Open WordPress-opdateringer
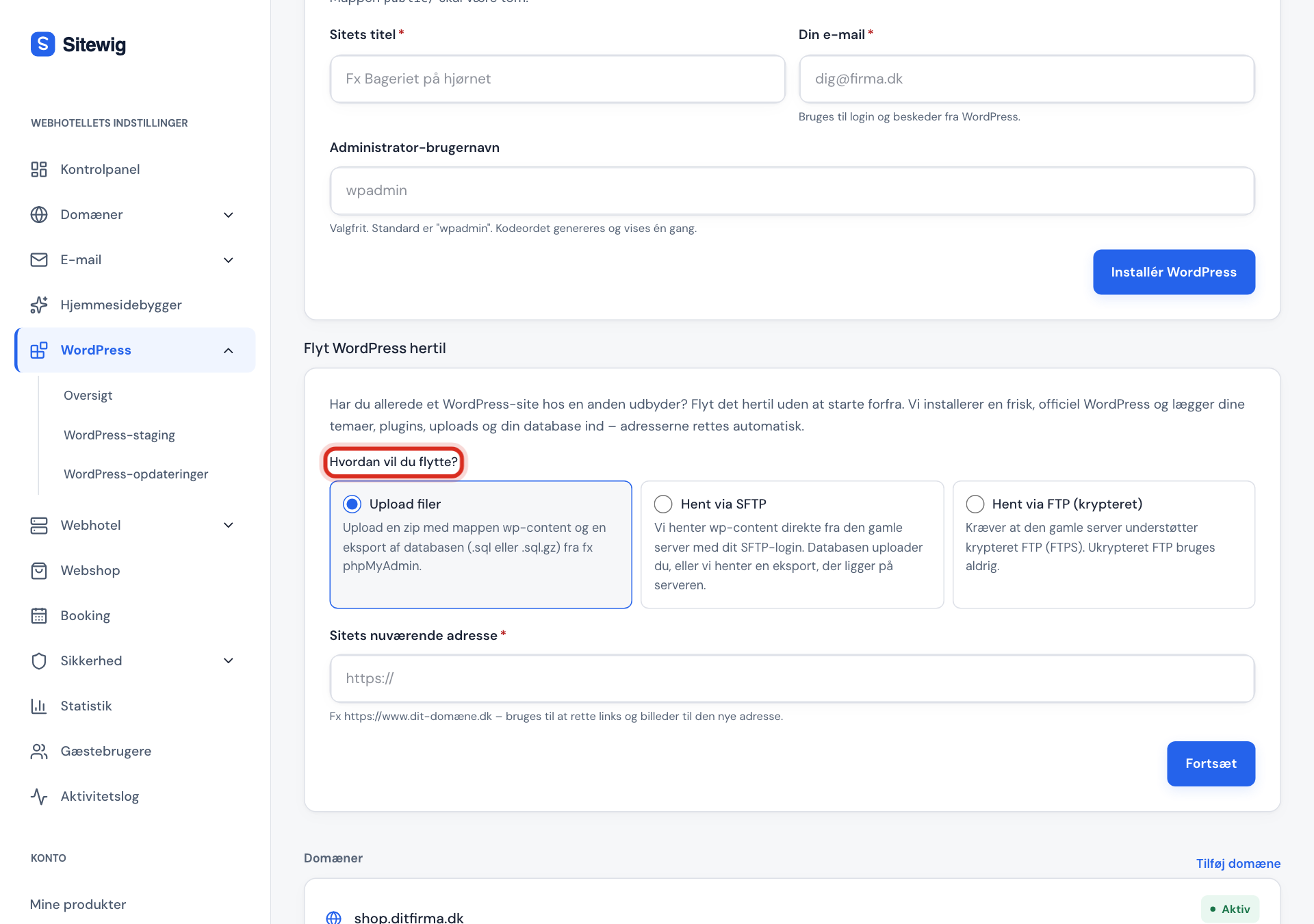 [x=136, y=474]
